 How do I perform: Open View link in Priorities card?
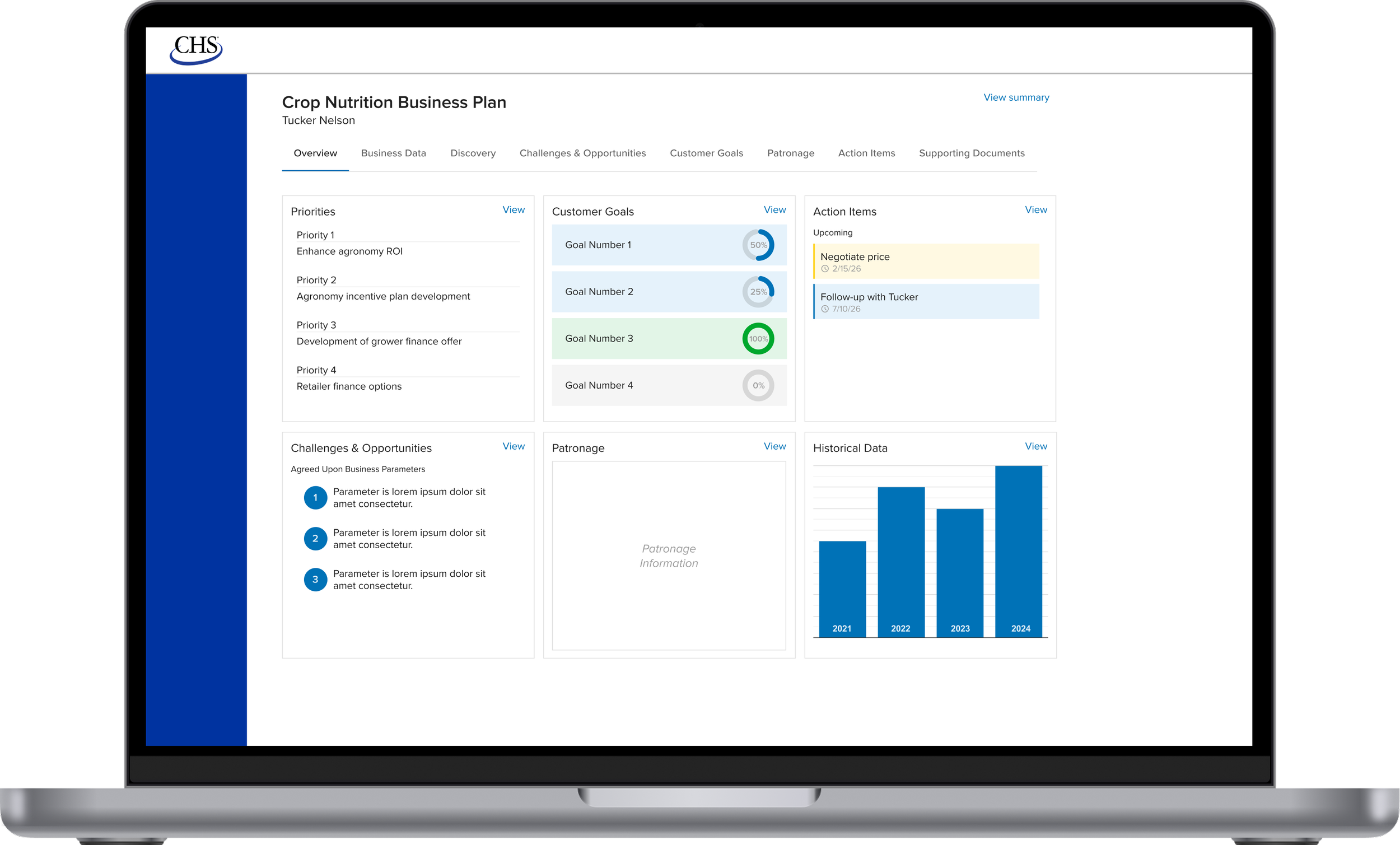513,209
